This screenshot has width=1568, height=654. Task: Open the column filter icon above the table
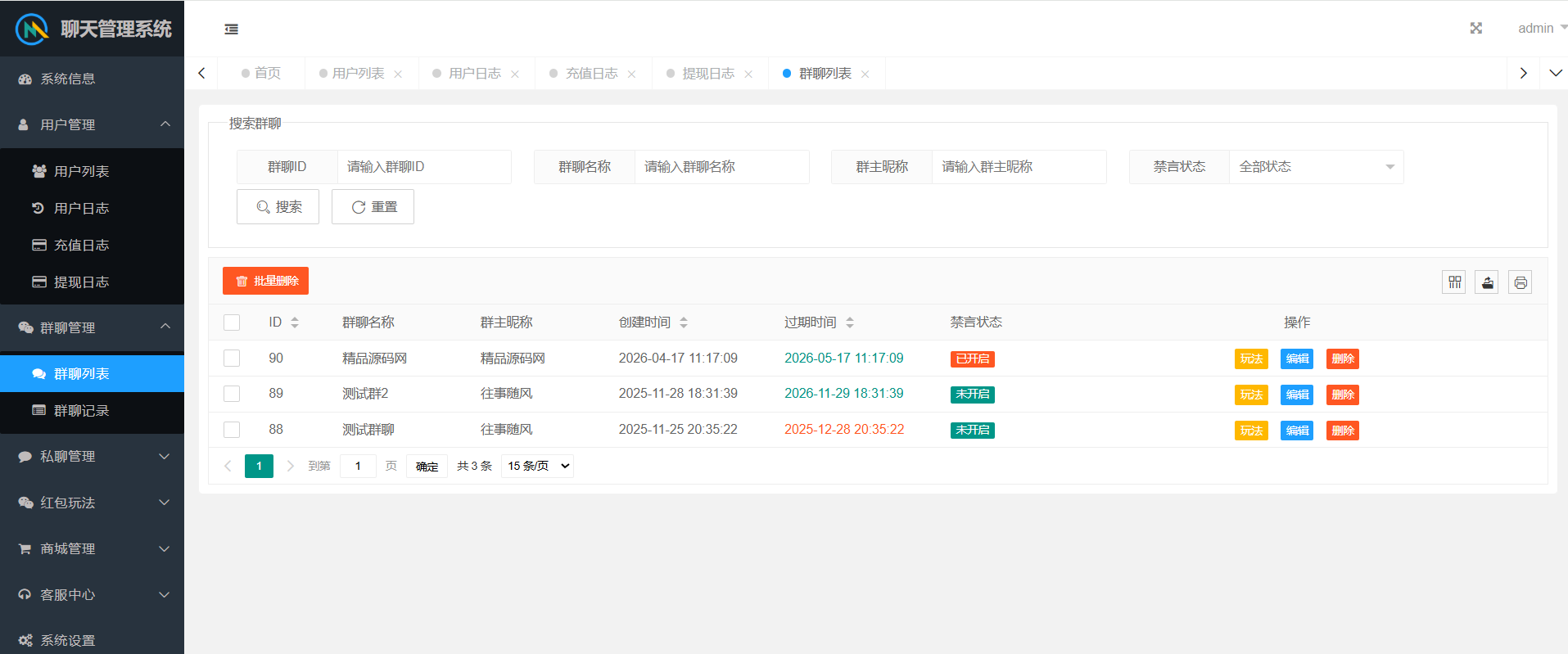coord(1454,282)
